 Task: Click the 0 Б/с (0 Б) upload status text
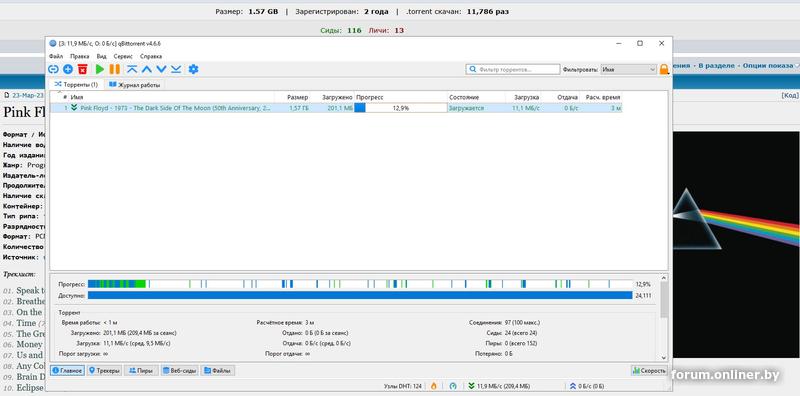point(591,386)
